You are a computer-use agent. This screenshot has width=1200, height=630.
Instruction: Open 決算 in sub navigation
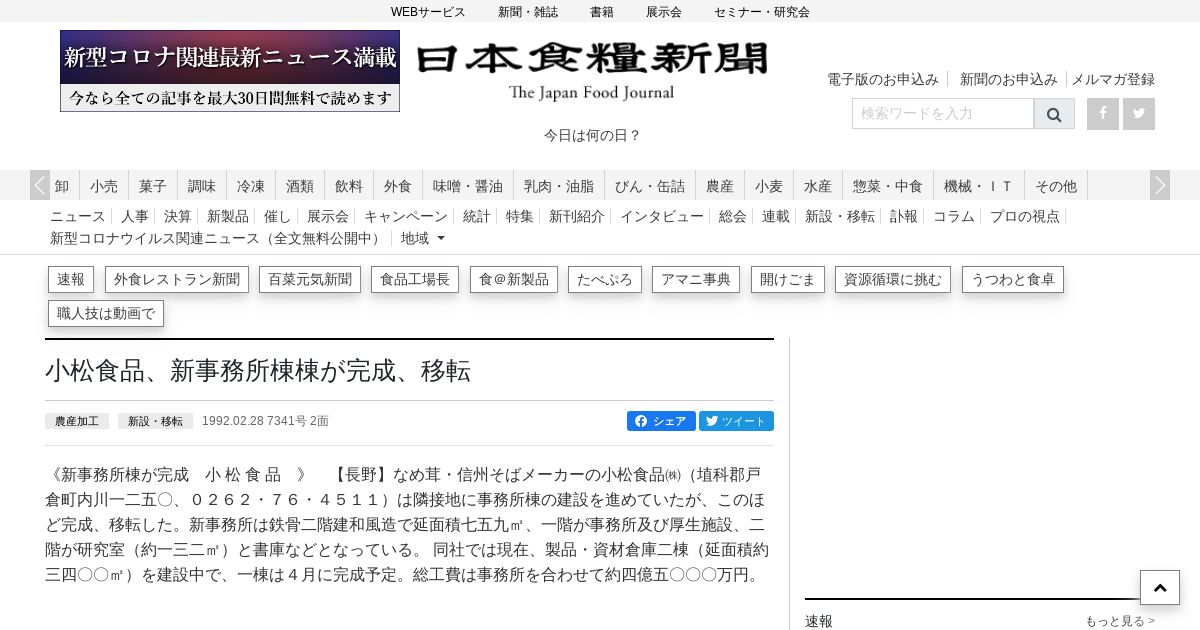pos(178,216)
